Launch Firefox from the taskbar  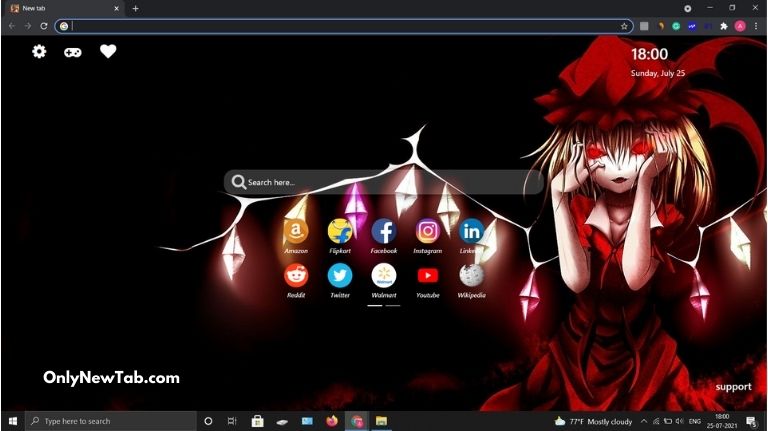(332, 421)
